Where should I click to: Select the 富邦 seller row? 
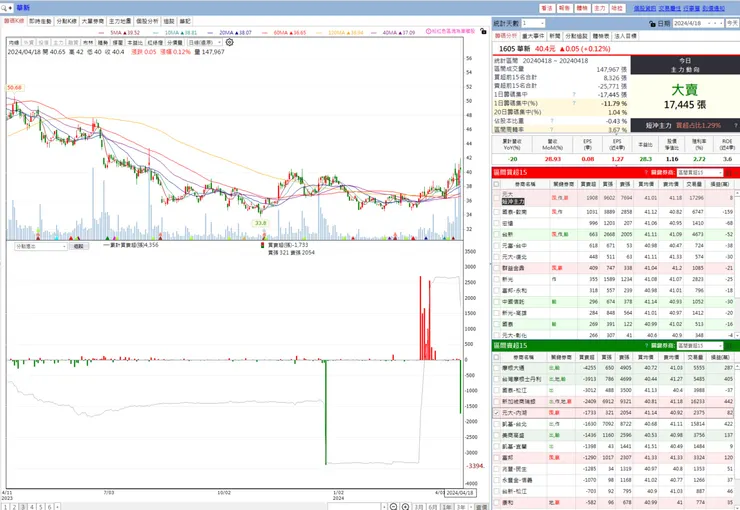[x=613, y=458]
